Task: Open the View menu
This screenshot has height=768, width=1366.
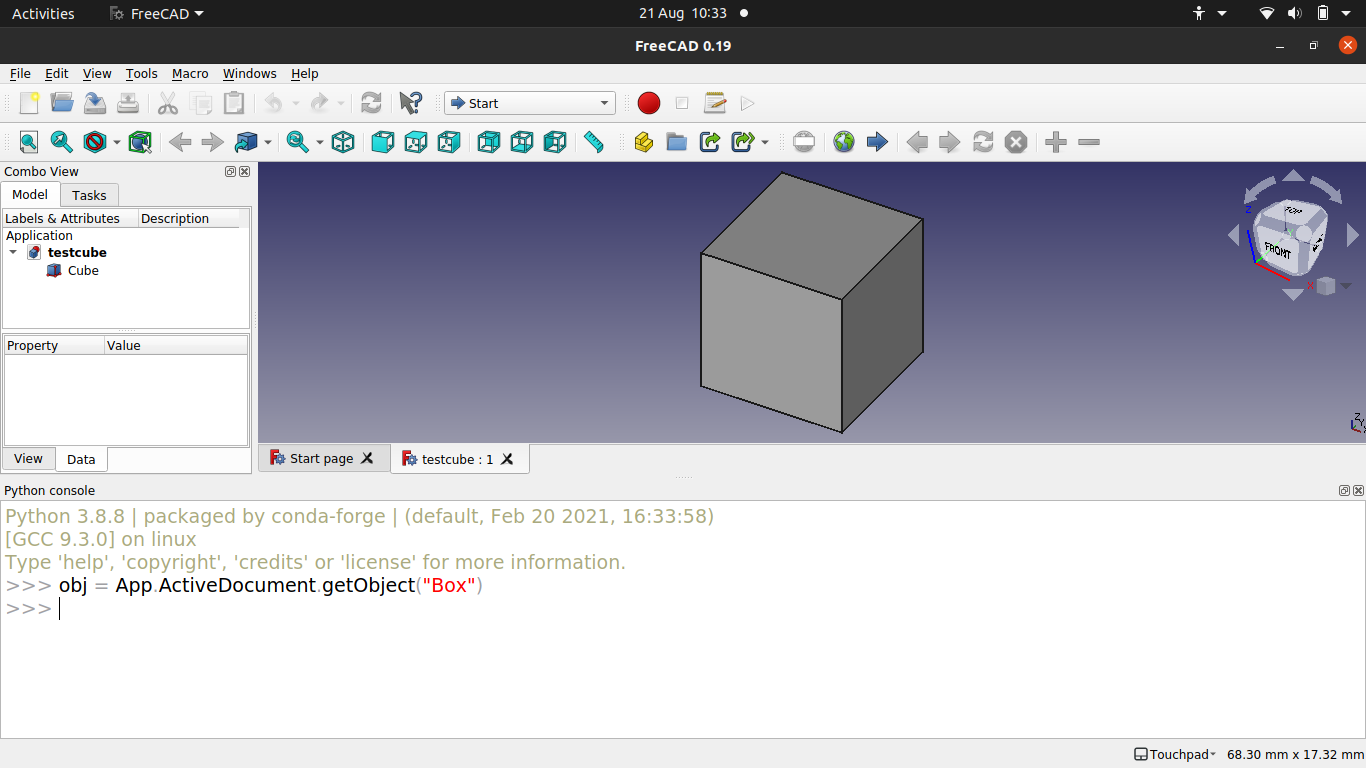Action: click(x=97, y=73)
